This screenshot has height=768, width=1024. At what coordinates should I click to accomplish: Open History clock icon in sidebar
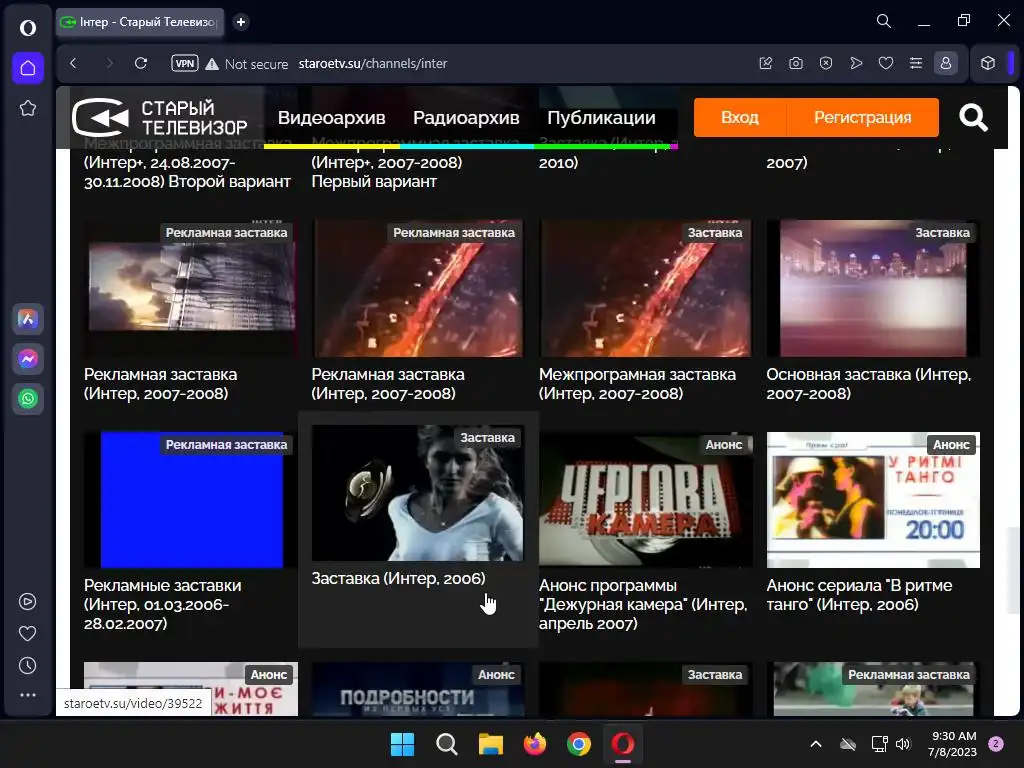coord(27,665)
